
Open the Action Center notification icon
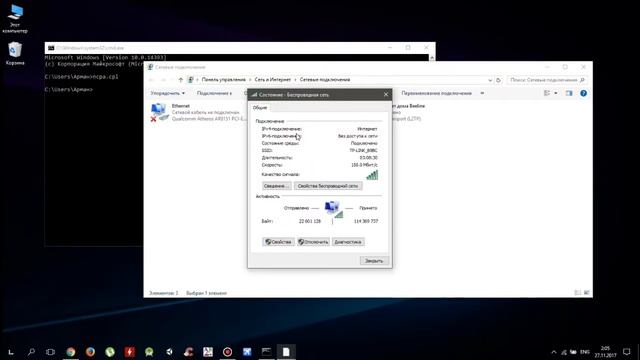[x=627, y=352]
